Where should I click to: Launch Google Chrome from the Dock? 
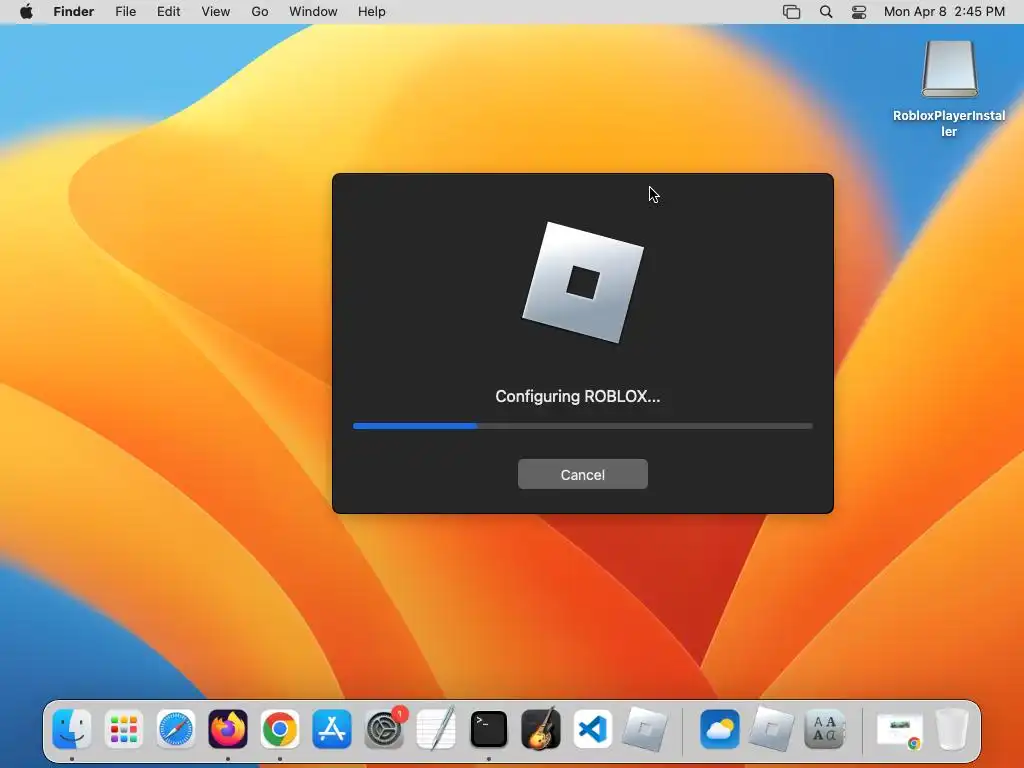(280, 729)
